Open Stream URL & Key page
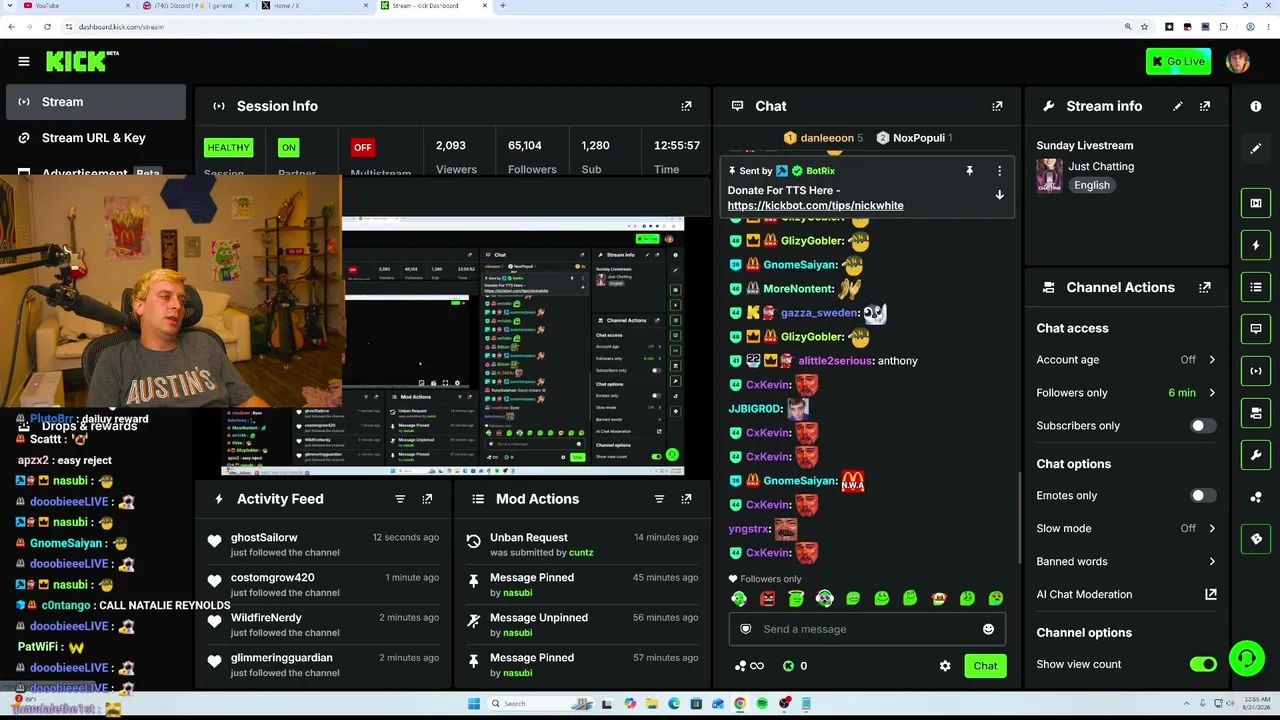Screen dimensions: 1280x720 click(96, 138)
